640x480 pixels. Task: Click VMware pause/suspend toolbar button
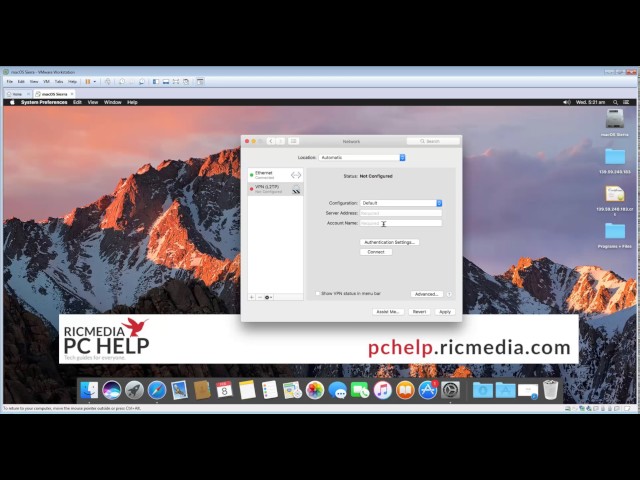87,82
